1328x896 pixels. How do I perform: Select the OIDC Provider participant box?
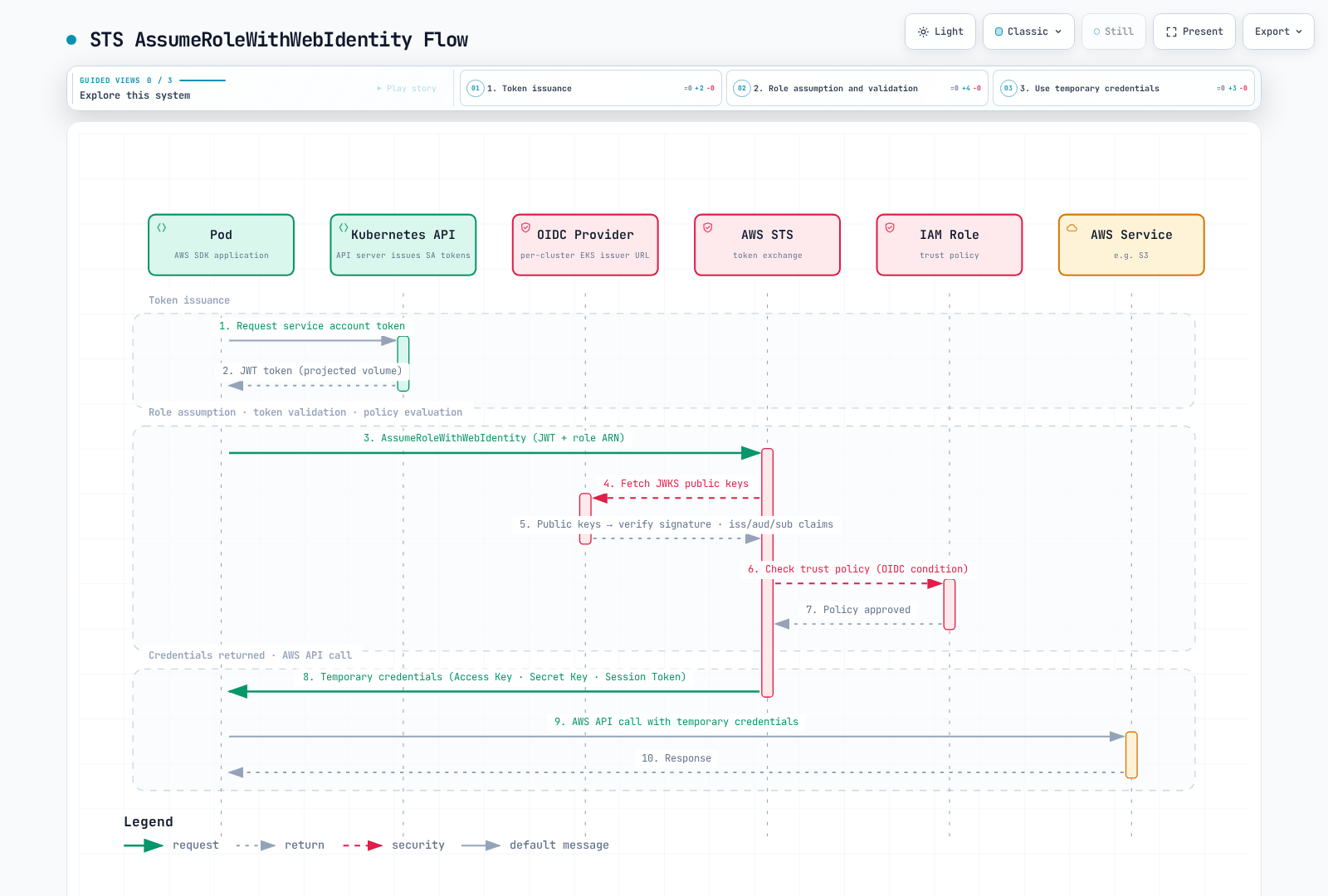(x=585, y=245)
